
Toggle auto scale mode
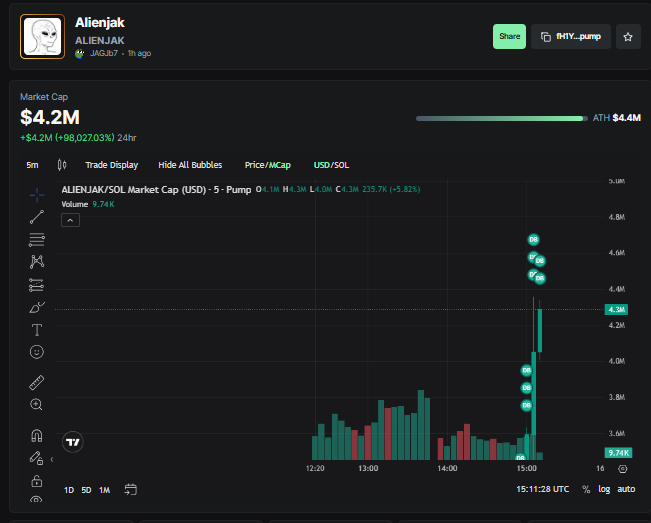click(626, 489)
